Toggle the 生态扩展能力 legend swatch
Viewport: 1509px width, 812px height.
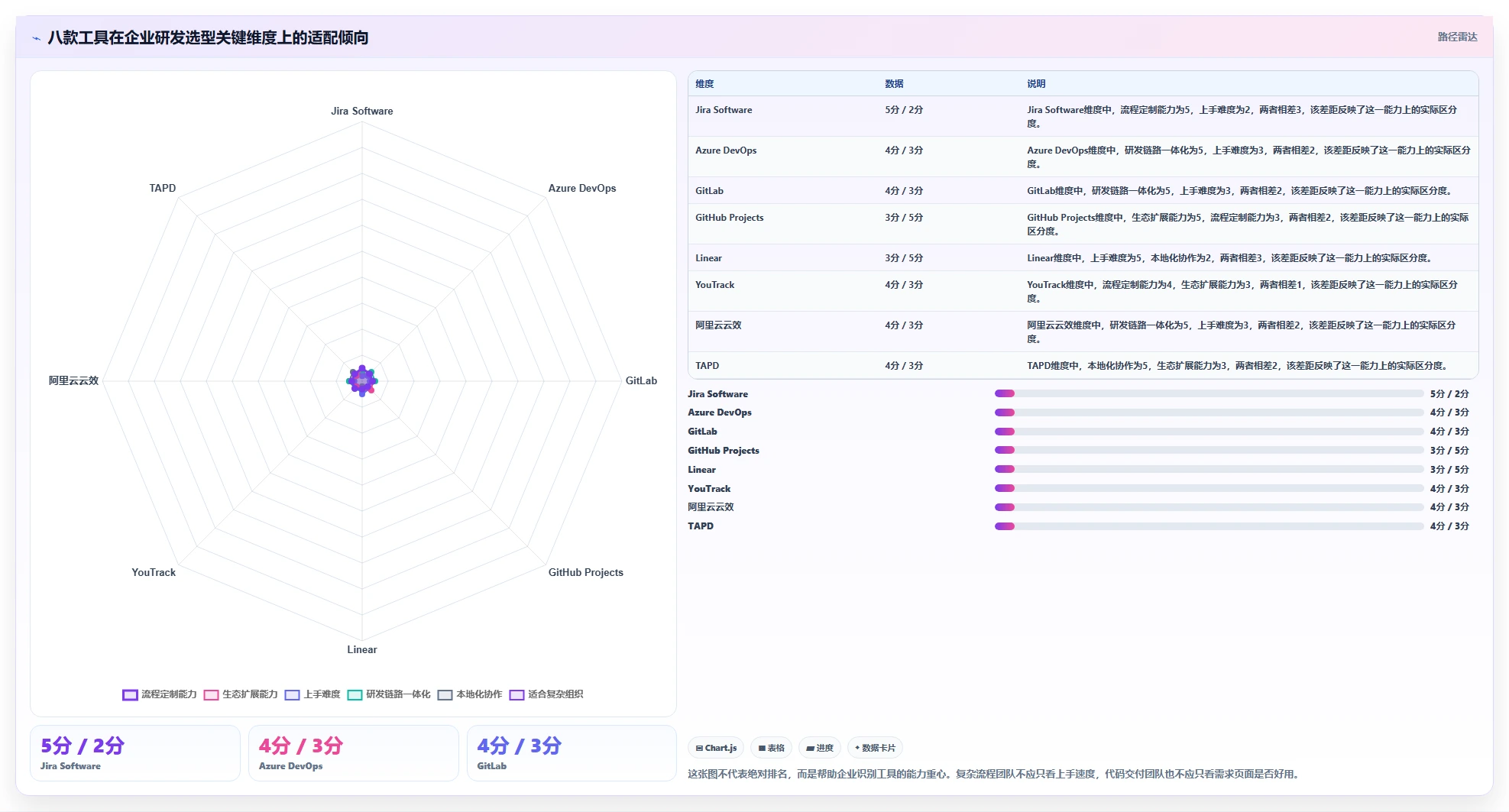(211, 694)
